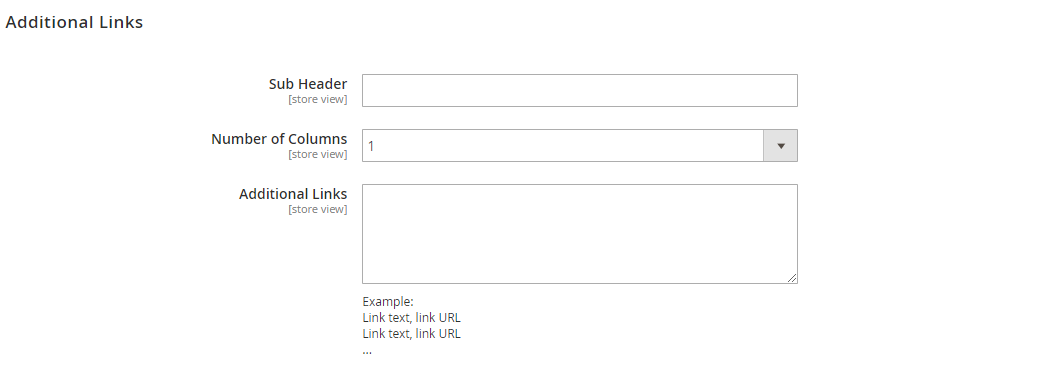
Task: Click the Additional Links field label beside the textarea
Action: tap(293, 194)
